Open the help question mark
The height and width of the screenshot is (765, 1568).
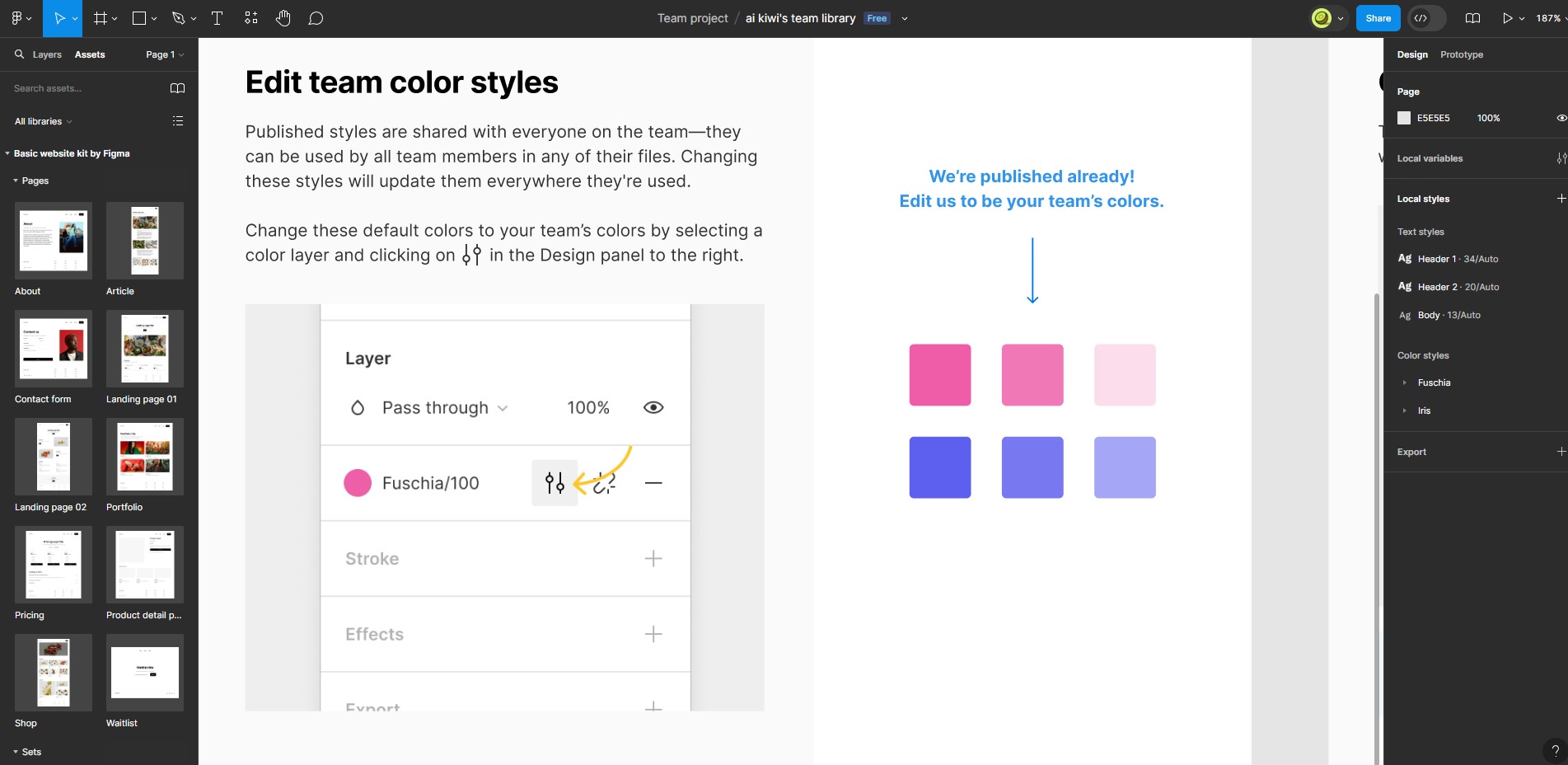click(x=1555, y=751)
